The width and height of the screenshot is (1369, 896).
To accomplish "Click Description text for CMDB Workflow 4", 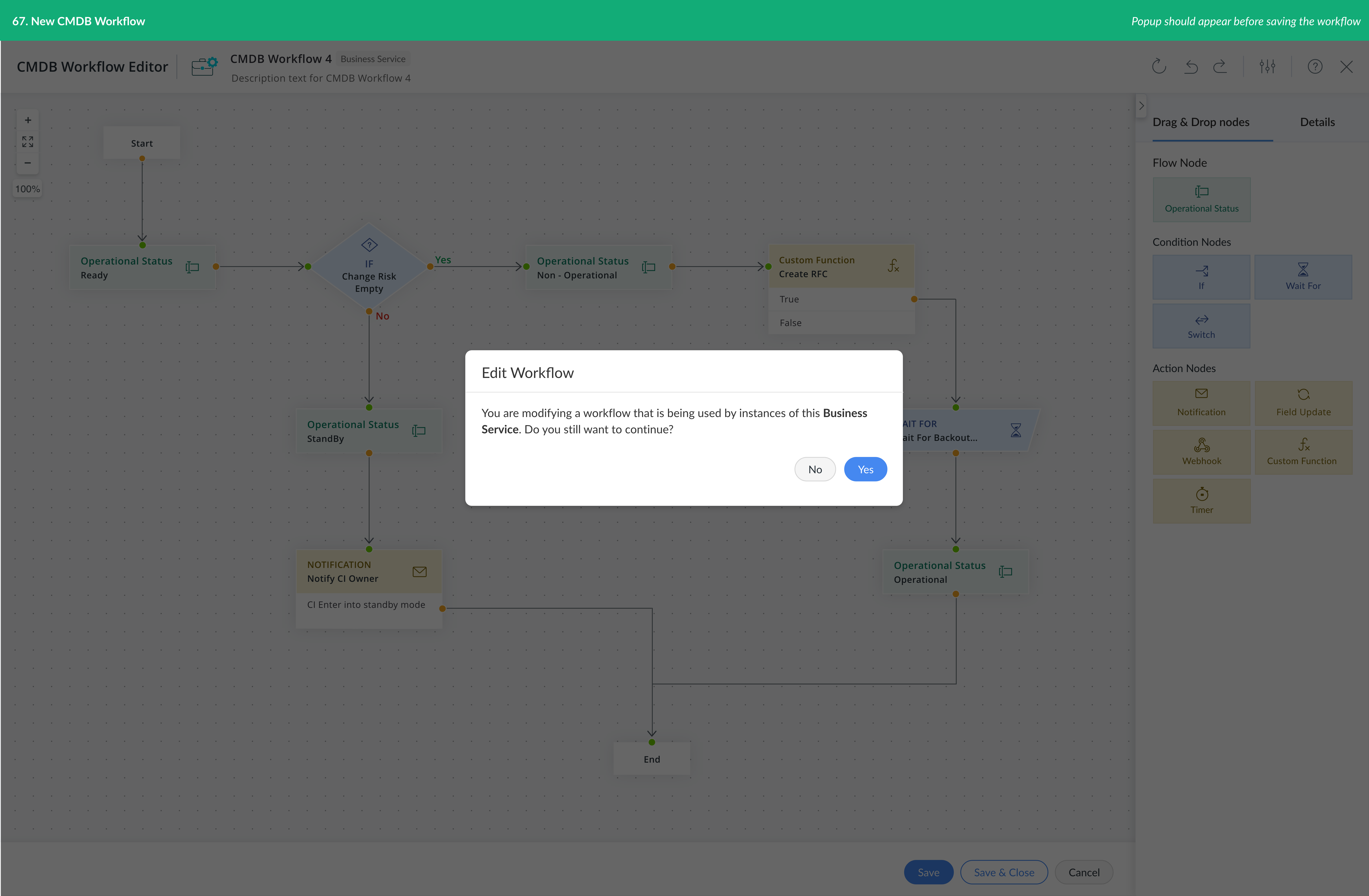I will pos(321,78).
